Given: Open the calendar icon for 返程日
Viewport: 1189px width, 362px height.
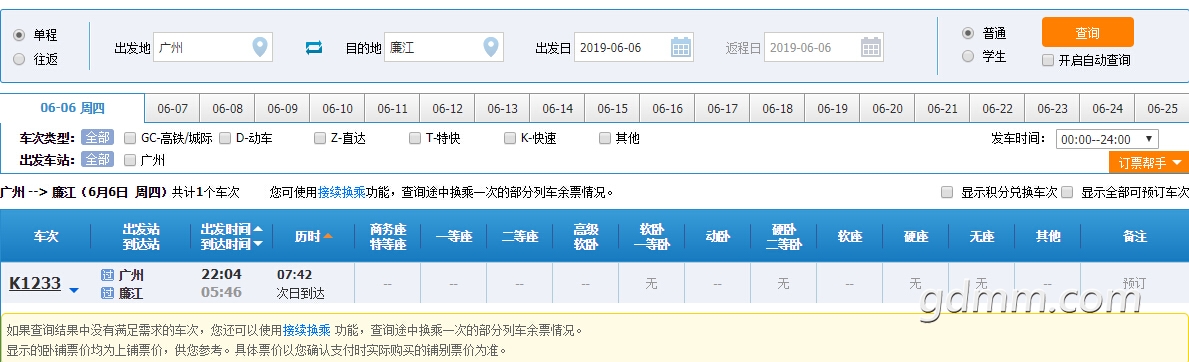Looking at the screenshot, I should click(871, 47).
